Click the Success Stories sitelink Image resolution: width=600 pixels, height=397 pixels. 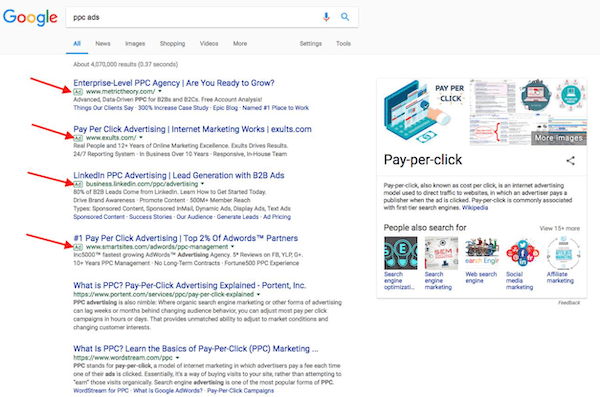click(x=150, y=217)
